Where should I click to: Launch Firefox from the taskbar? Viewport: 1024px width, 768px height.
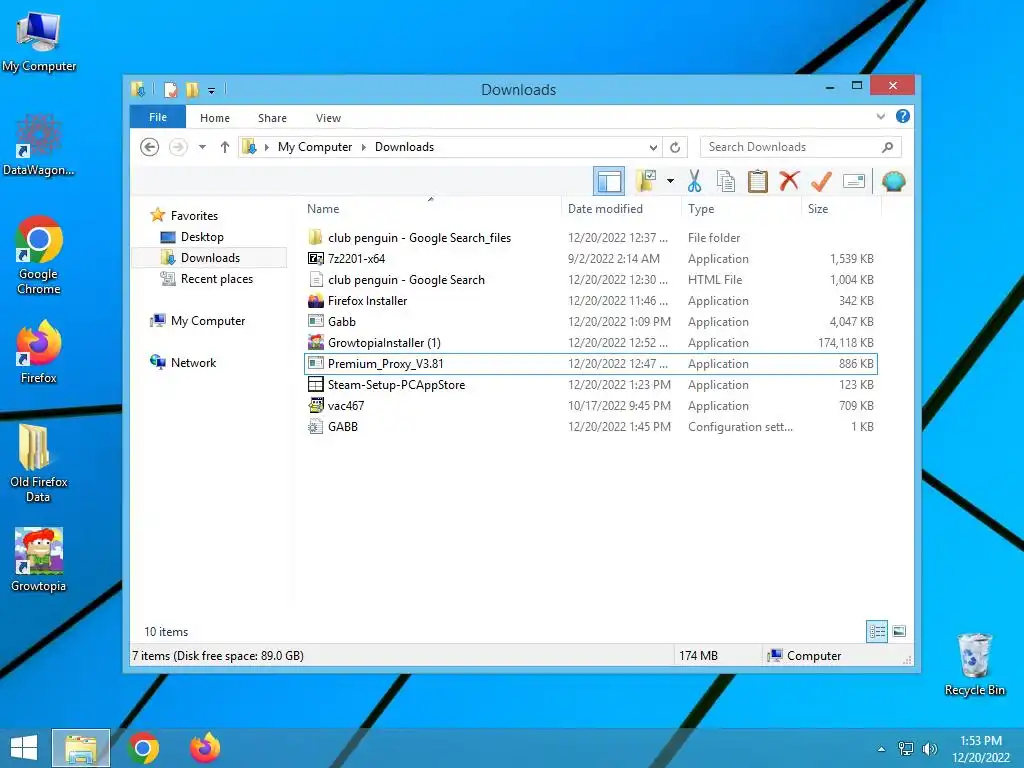point(205,748)
